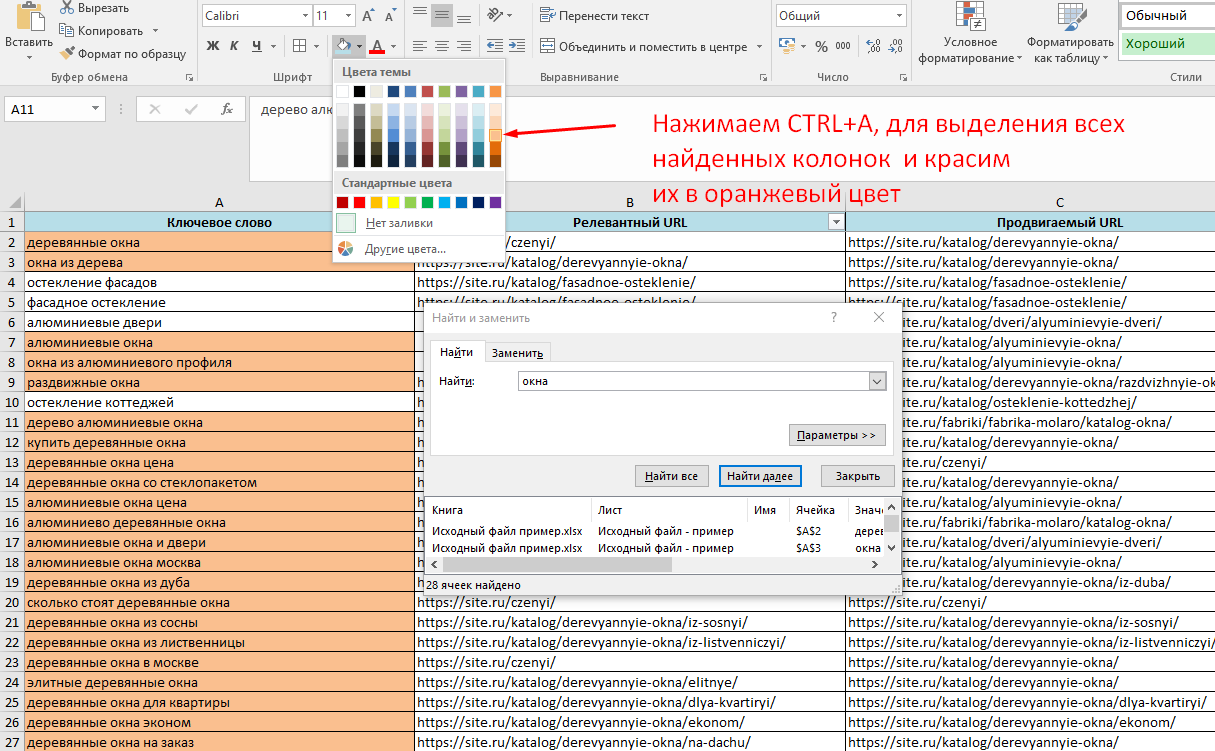Select column A header
The width and height of the screenshot is (1215, 751).
(x=219, y=203)
